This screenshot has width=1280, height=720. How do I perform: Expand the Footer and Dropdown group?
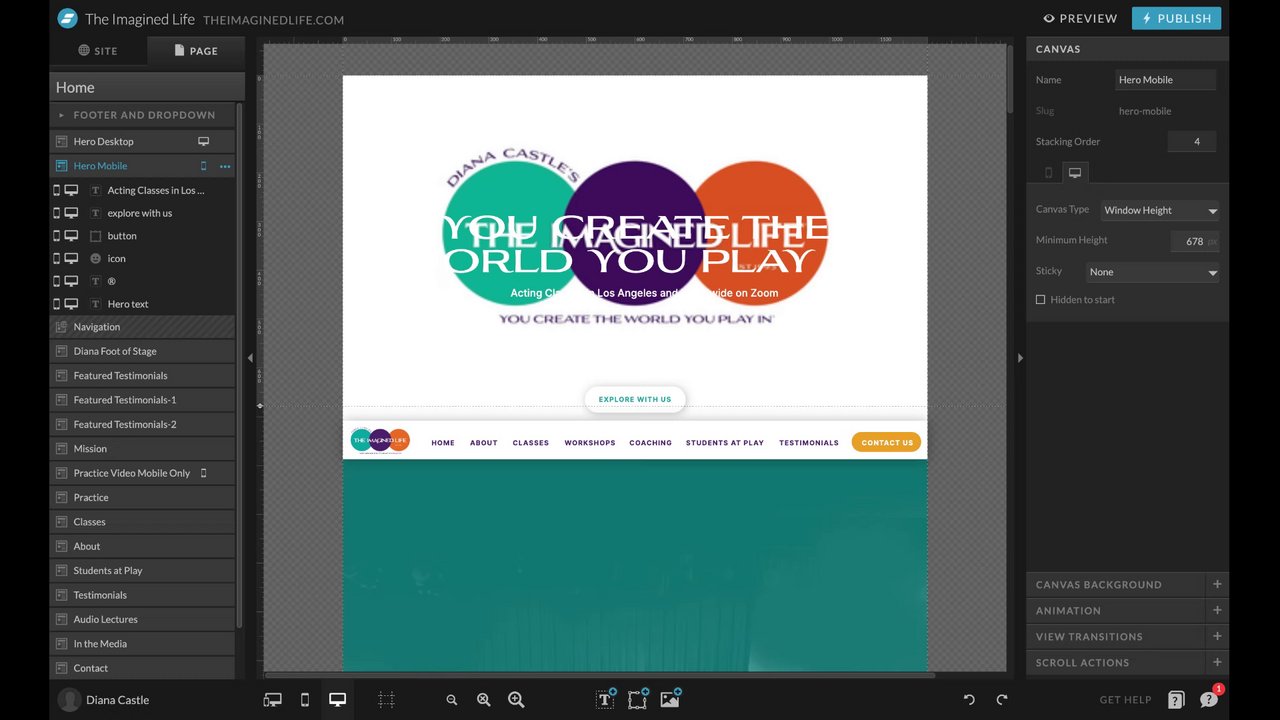(142, 115)
